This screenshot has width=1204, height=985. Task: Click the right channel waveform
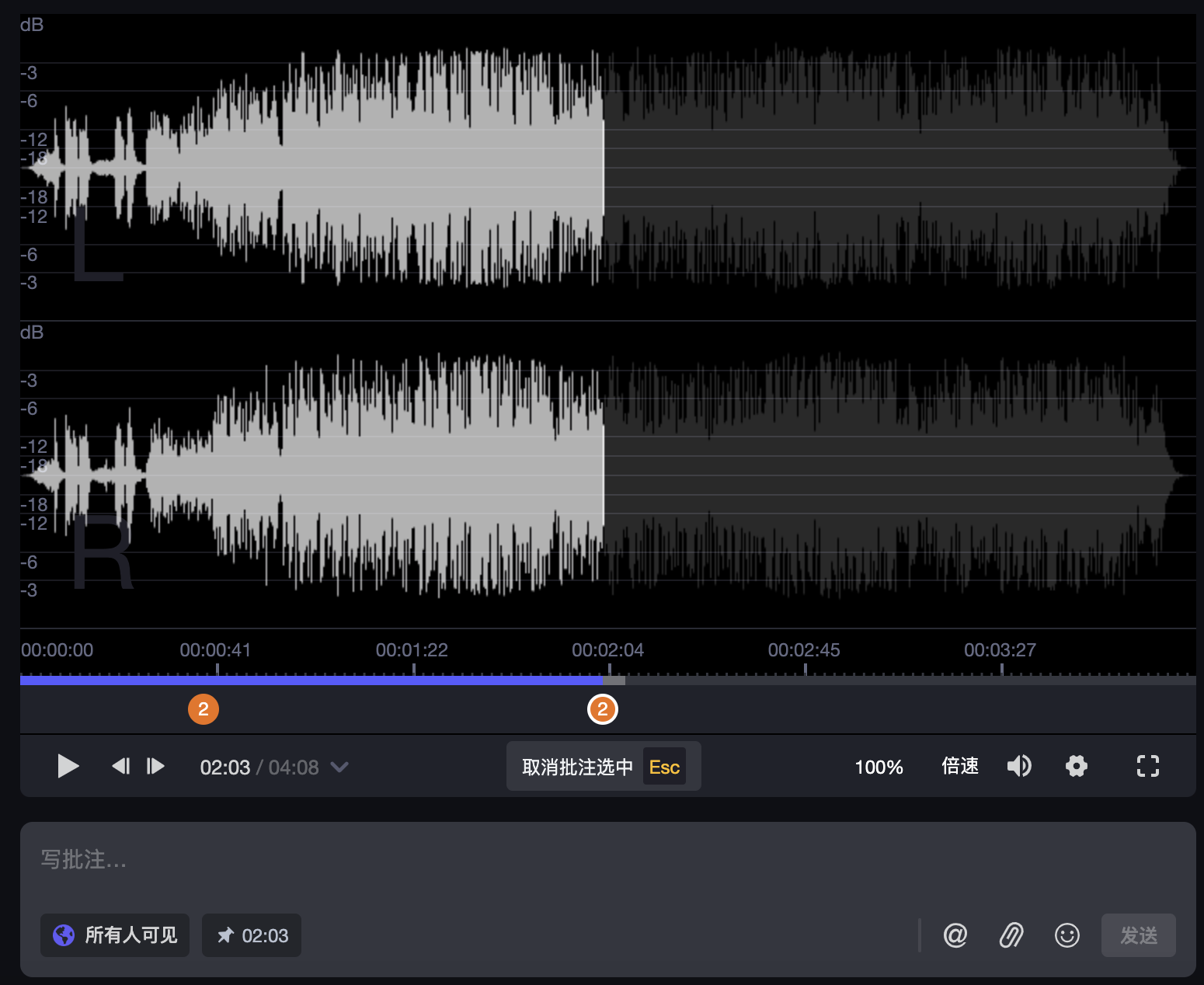(607, 475)
